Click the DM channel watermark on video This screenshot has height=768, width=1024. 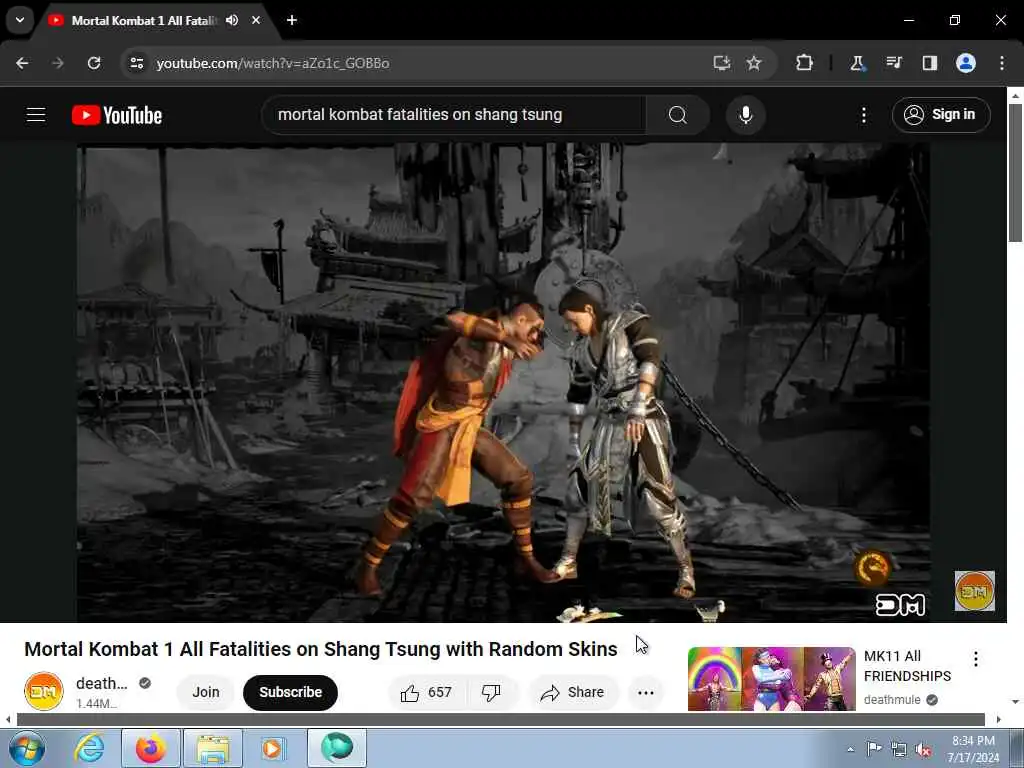coord(974,591)
